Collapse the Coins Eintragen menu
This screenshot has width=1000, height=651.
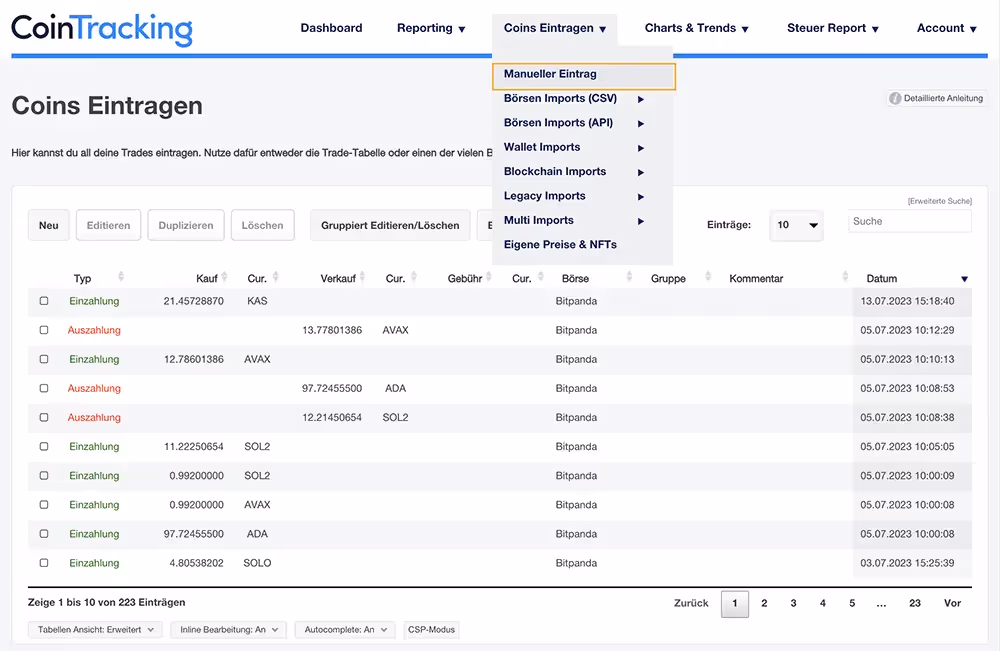(555, 28)
